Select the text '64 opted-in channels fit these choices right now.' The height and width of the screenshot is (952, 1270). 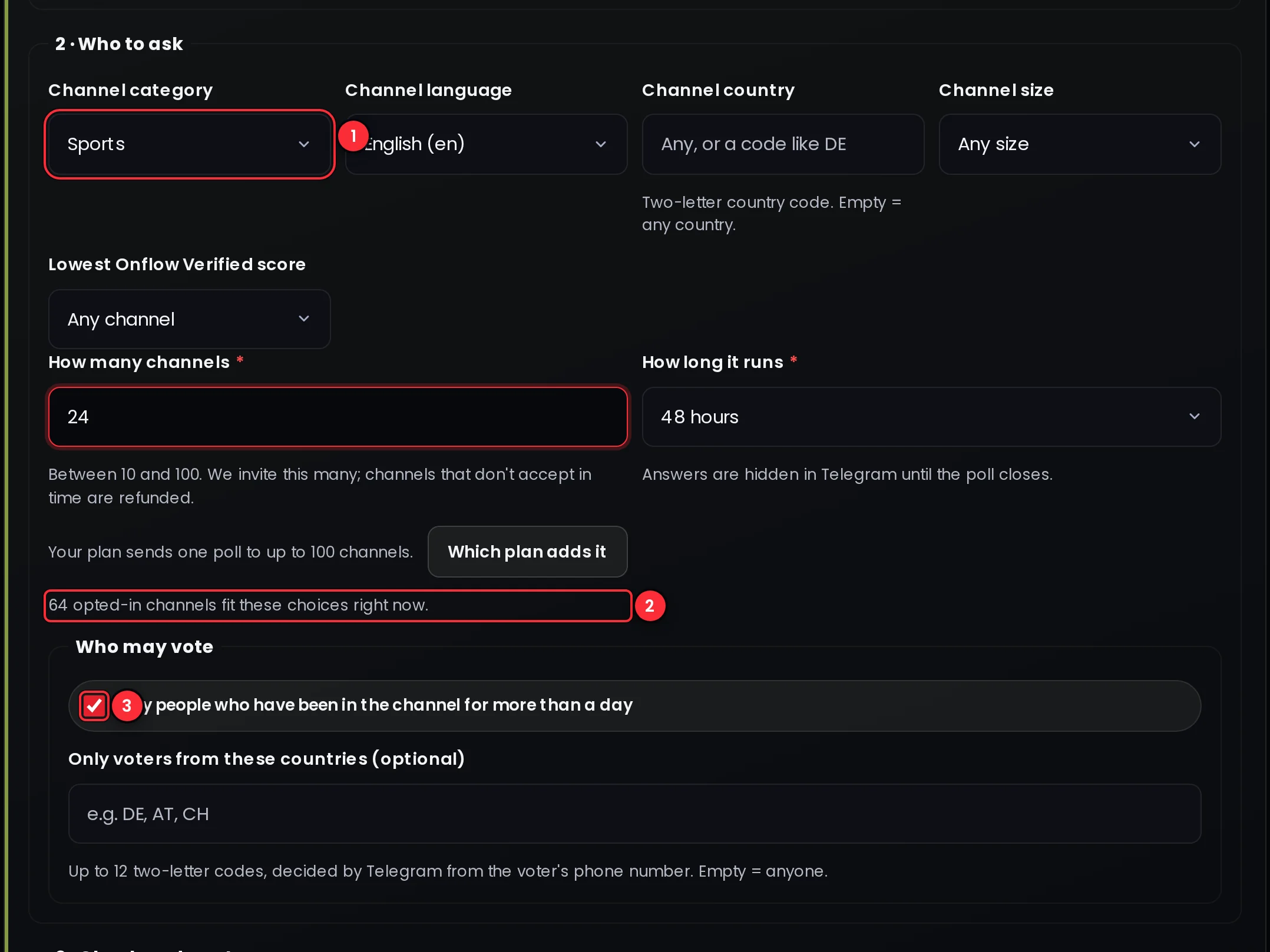pyautogui.click(x=238, y=605)
